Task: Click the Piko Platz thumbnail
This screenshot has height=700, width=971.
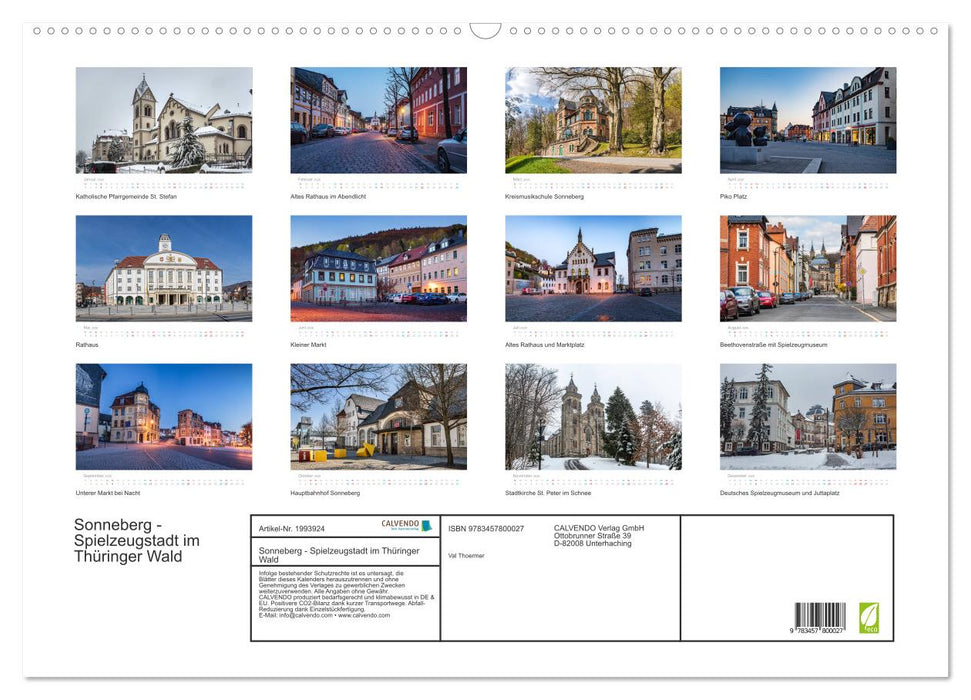Action: 808,120
